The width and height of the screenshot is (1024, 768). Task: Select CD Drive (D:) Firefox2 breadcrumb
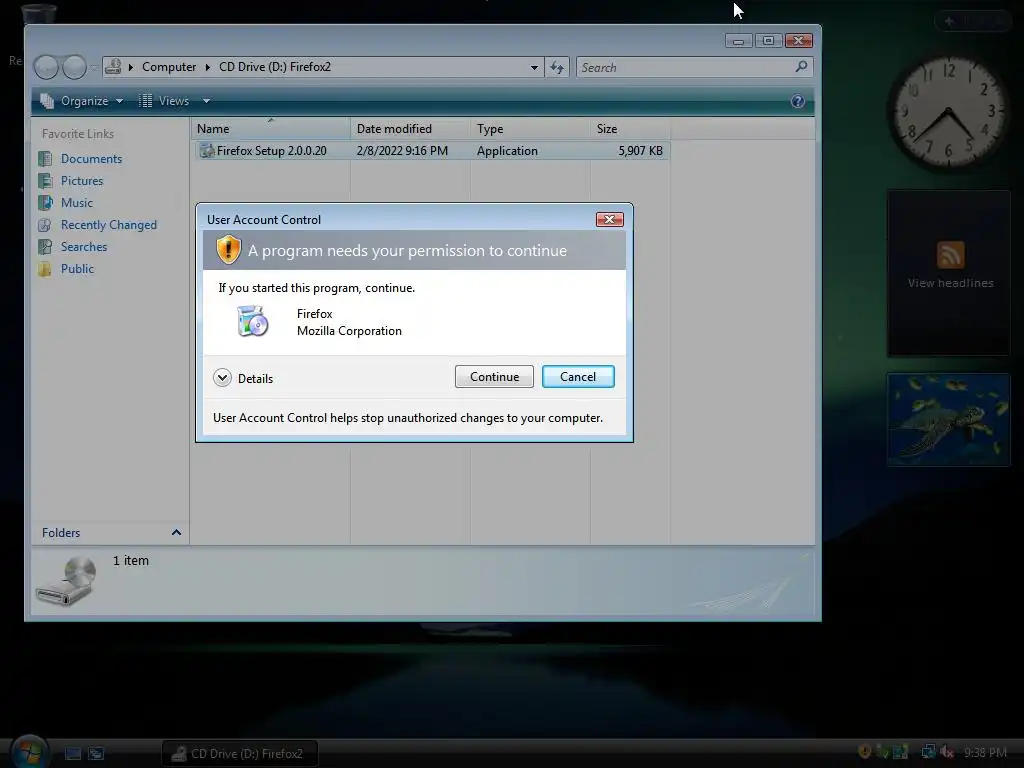pos(275,67)
